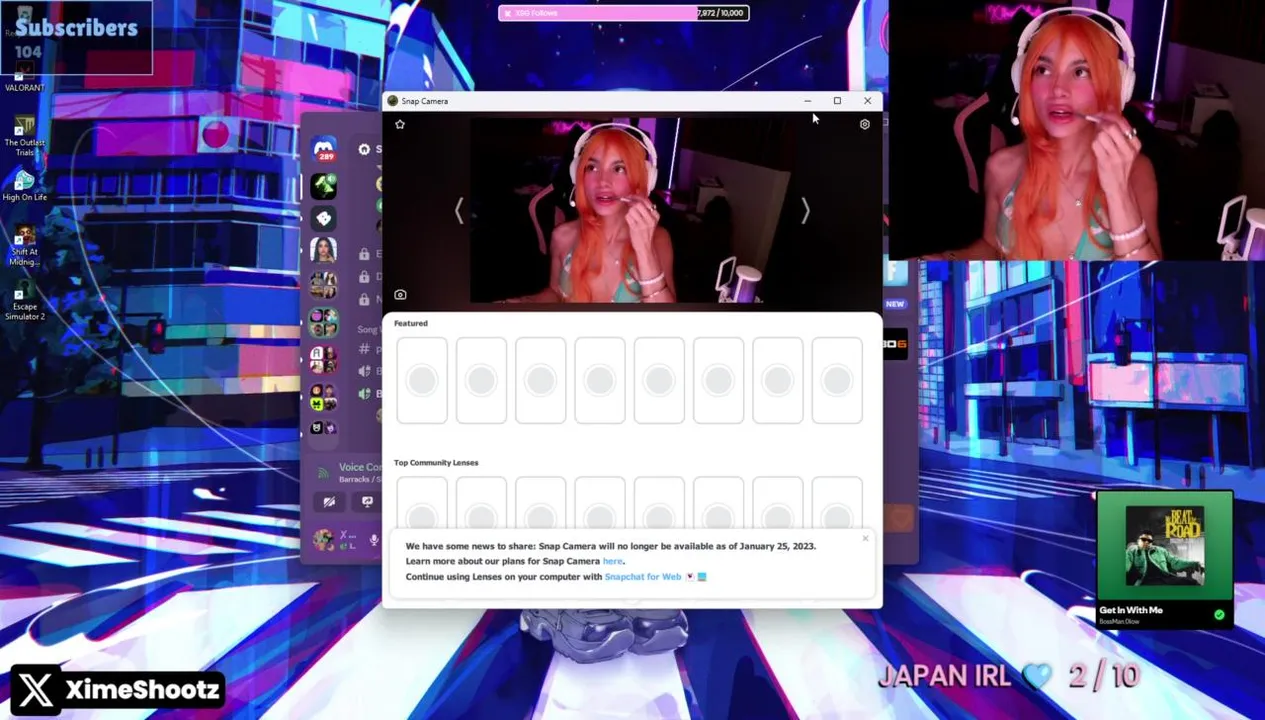Open Discord direct messages with 289 badge
The width and height of the screenshot is (1265, 720).
click(x=324, y=150)
